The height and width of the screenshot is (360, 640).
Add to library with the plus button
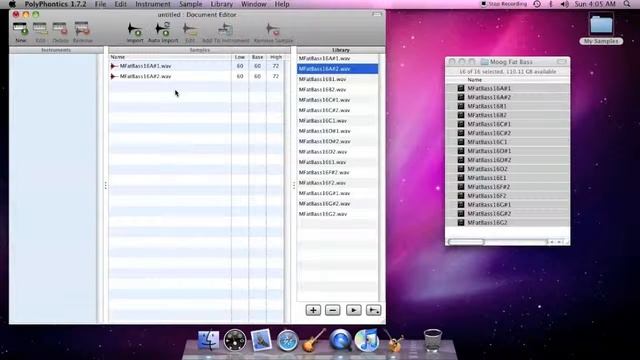313,310
